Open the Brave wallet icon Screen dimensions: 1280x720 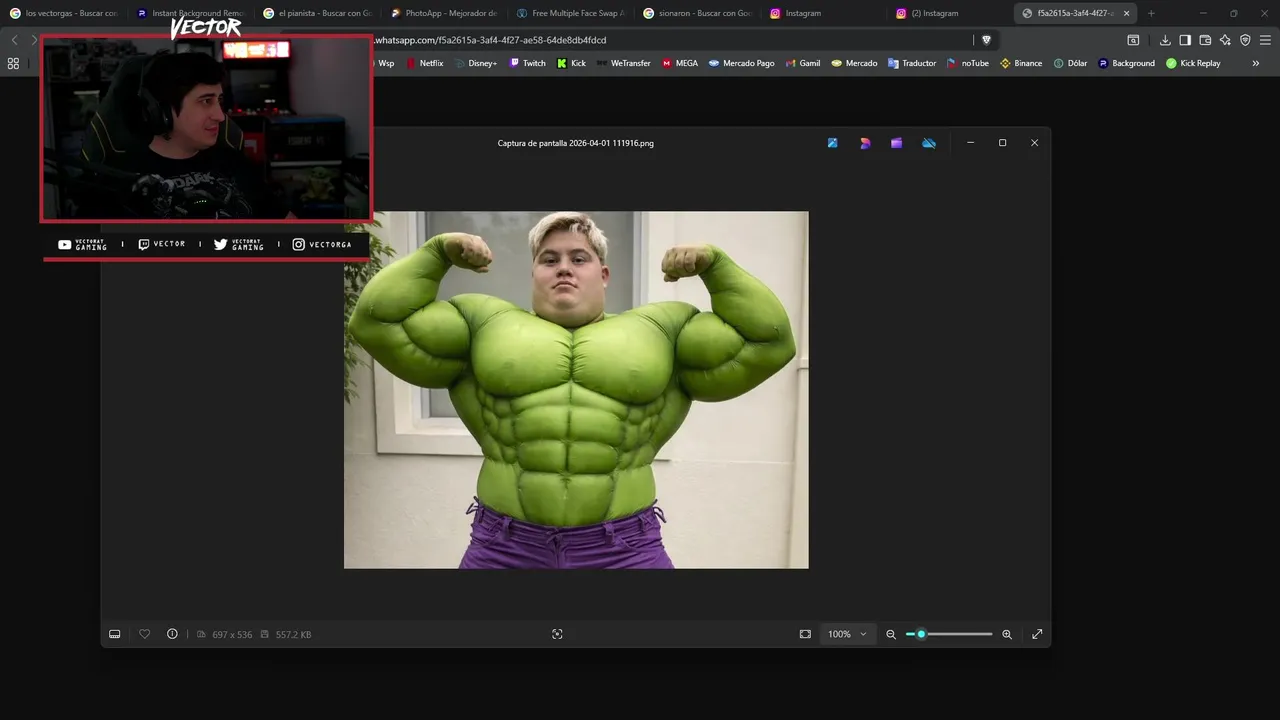1205,40
